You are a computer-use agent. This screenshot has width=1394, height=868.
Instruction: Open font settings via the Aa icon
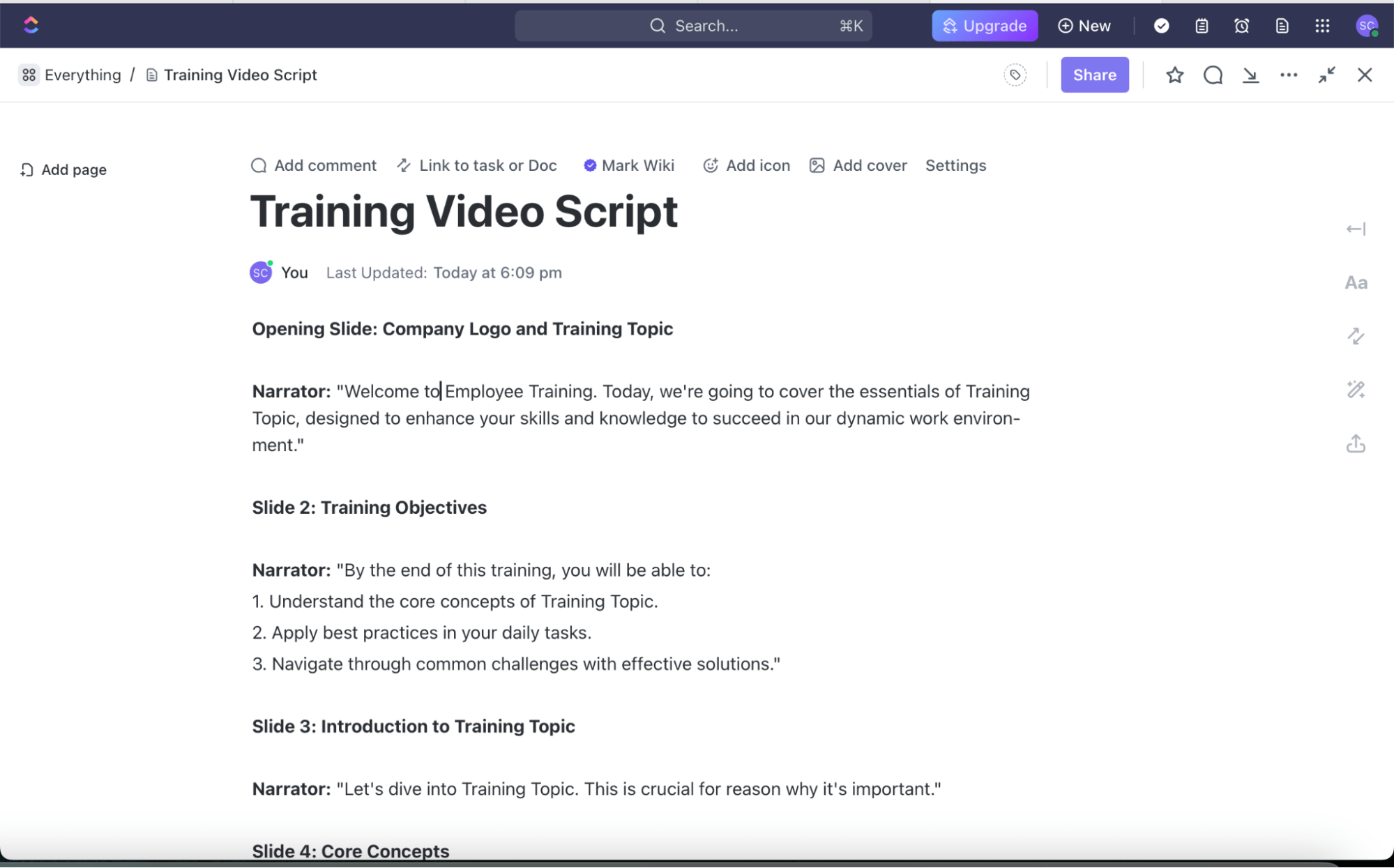point(1356,282)
